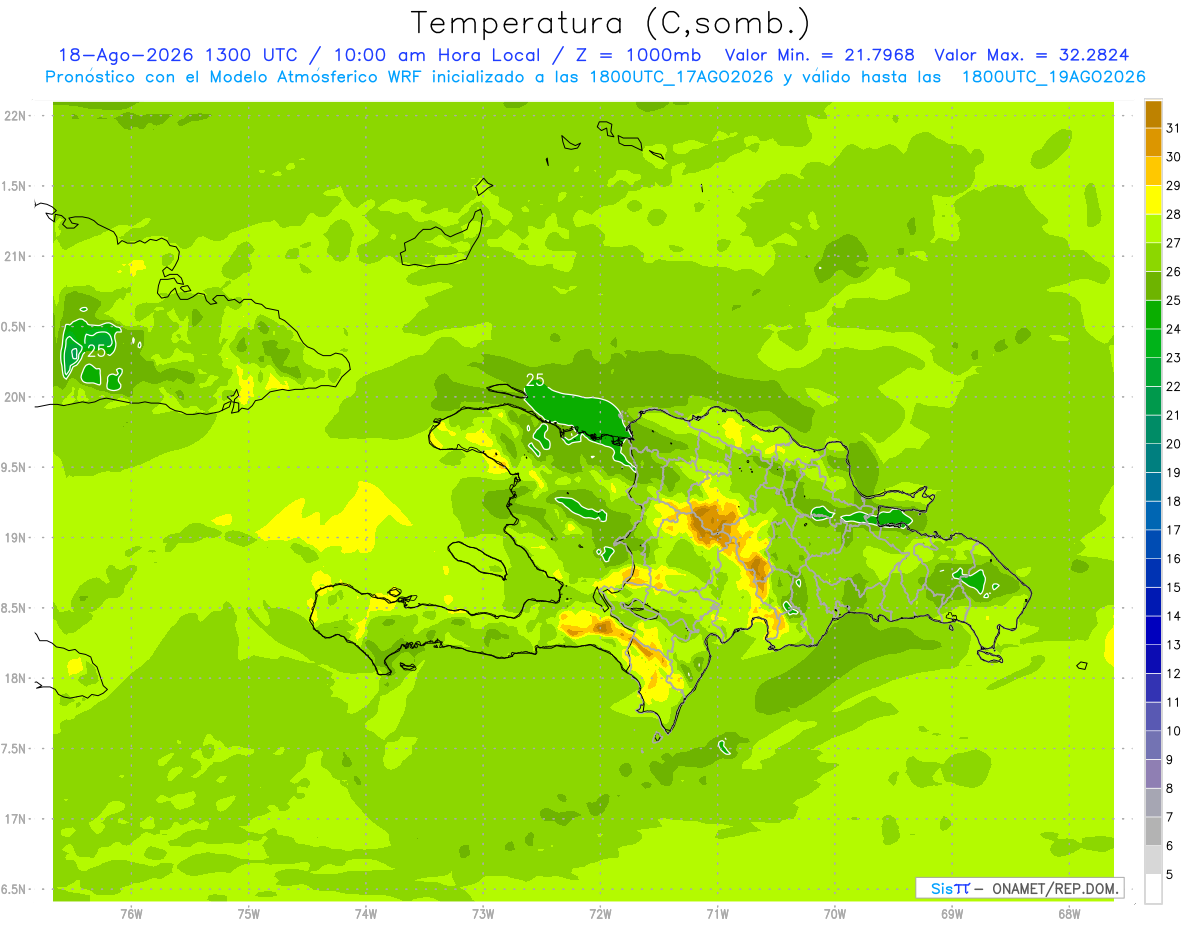Click the color bar label "22"

tap(1173, 386)
